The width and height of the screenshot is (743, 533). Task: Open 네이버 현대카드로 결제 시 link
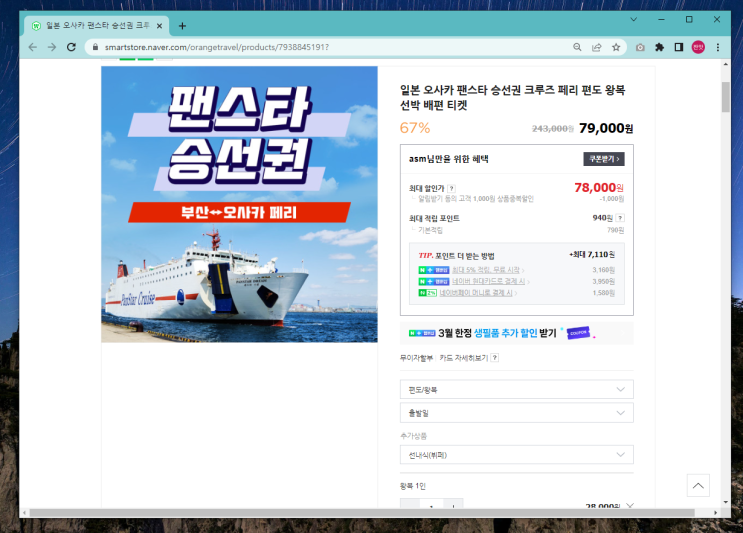[x=490, y=281]
